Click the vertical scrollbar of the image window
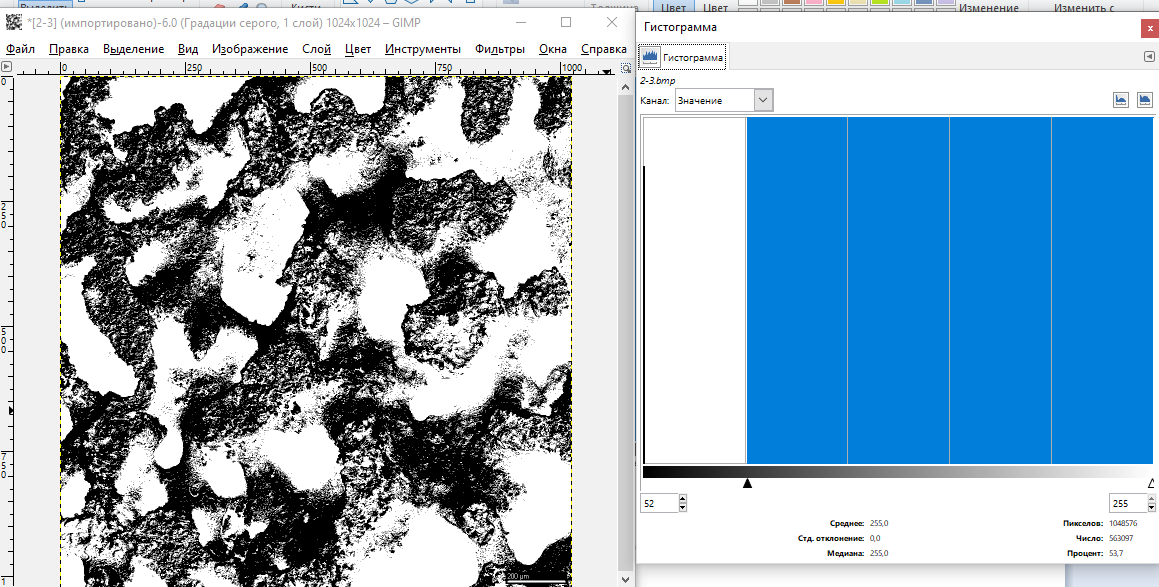 [x=626, y=300]
